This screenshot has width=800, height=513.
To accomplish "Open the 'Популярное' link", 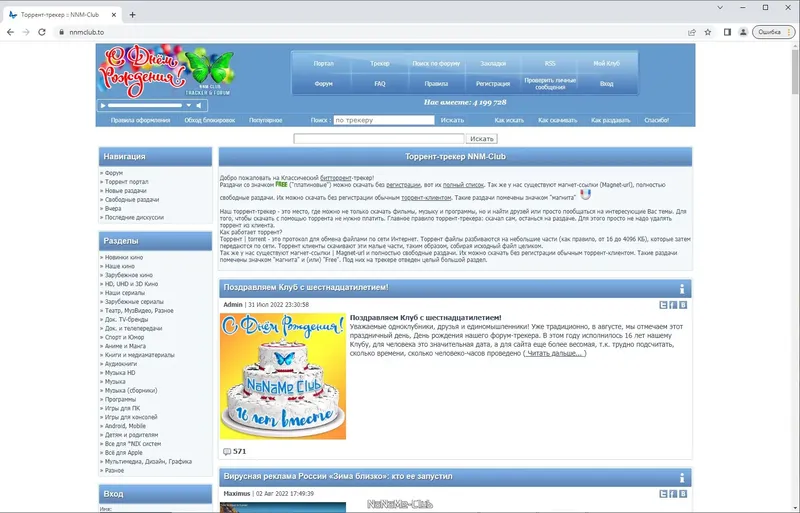I will click(265, 120).
